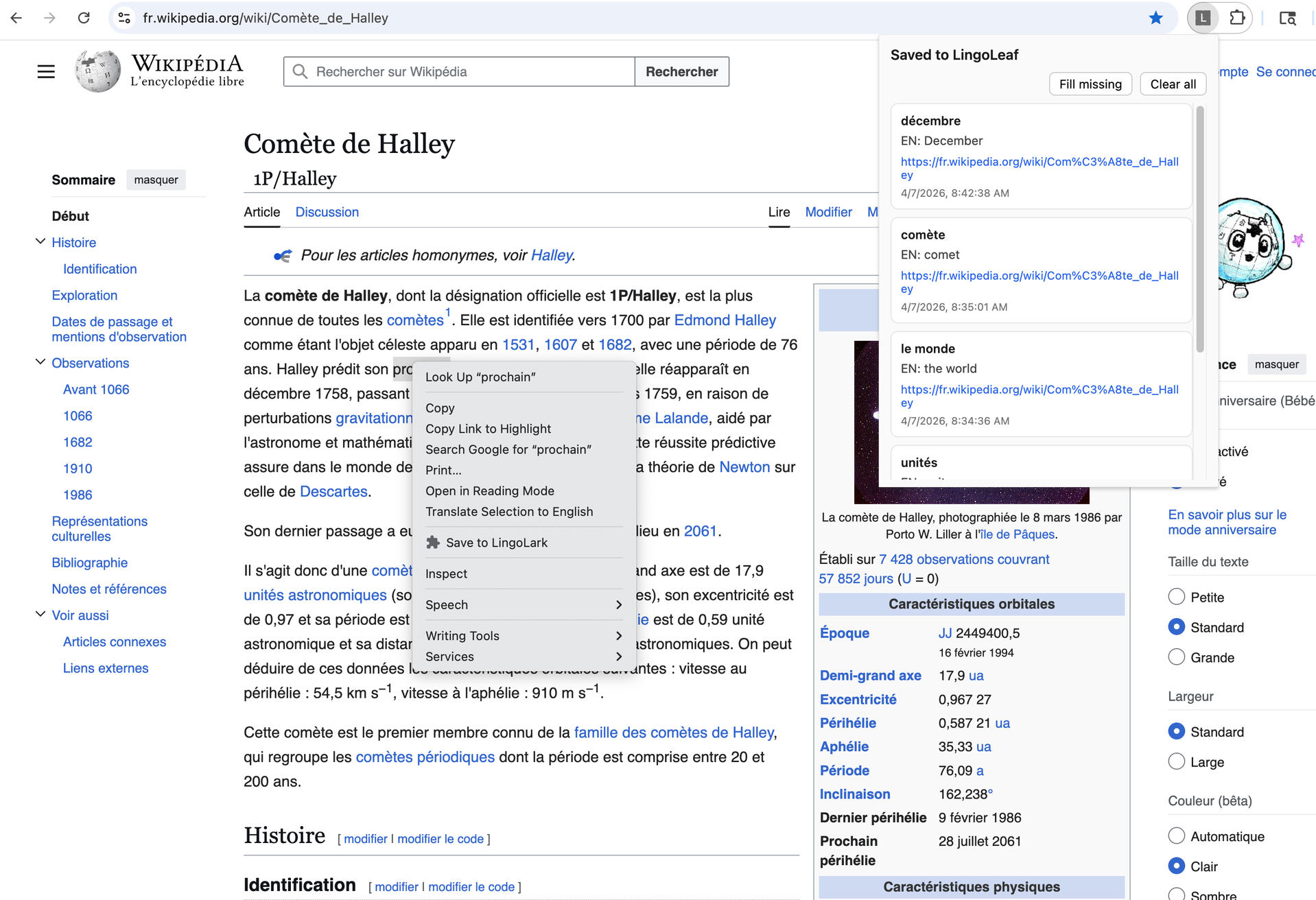Choose Save to LingoLark in context menu
The image size is (1316, 900).
[496, 543]
